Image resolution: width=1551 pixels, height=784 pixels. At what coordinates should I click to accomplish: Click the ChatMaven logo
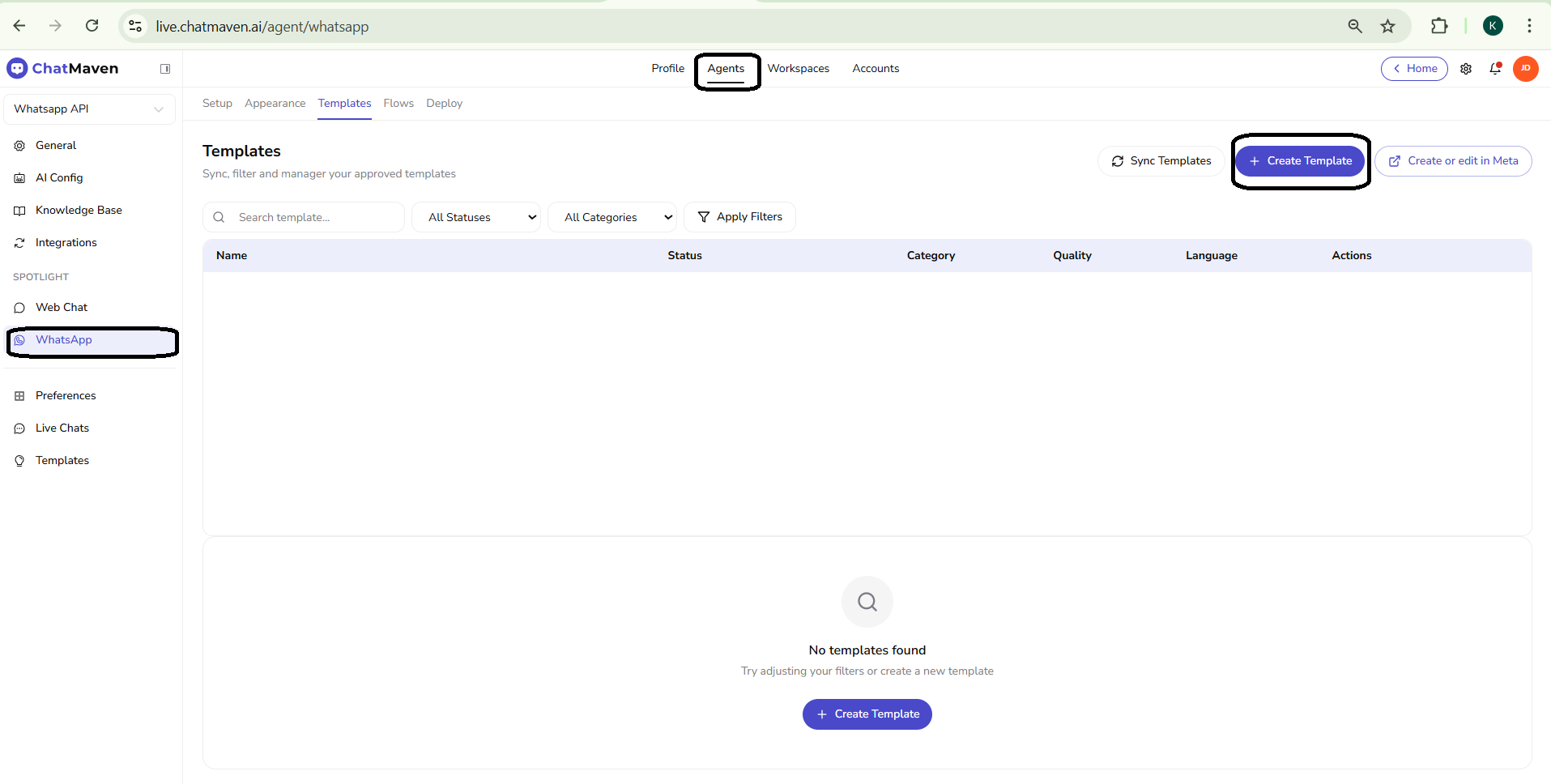click(63, 69)
